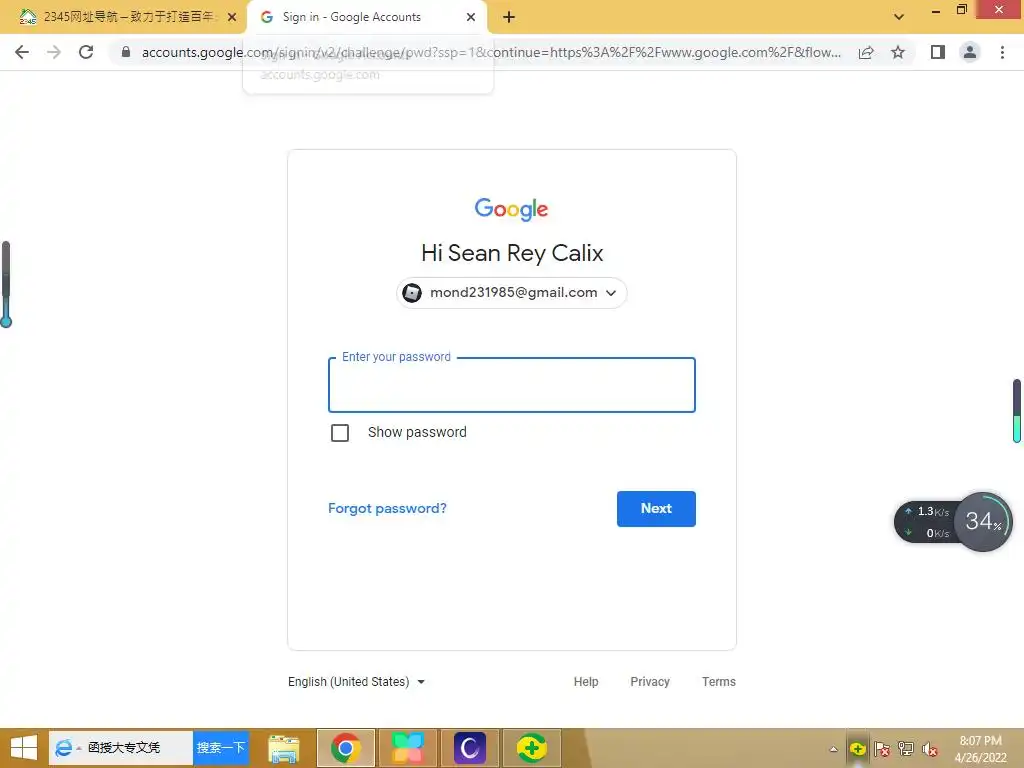Screen dimensions: 1024x768
Task: Click the Chrome taskbar icon
Action: pyautogui.click(x=345, y=748)
